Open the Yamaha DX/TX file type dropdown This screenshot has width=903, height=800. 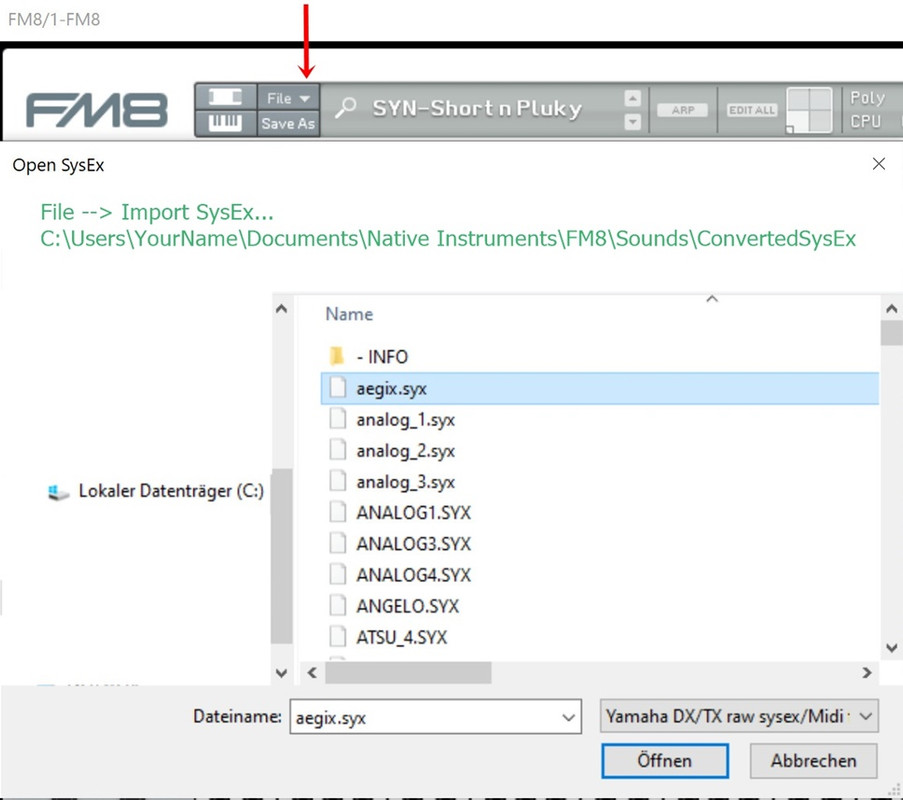pyautogui.click(x=739, y=716)
